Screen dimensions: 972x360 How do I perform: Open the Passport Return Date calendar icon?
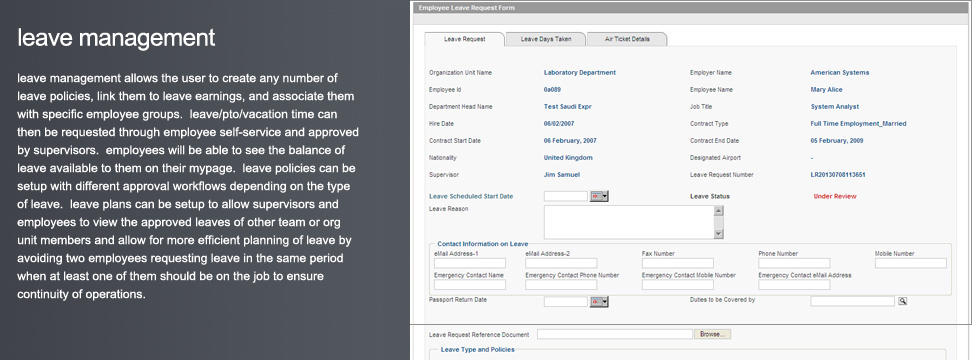pyautogui.click(x=599, y=302)
